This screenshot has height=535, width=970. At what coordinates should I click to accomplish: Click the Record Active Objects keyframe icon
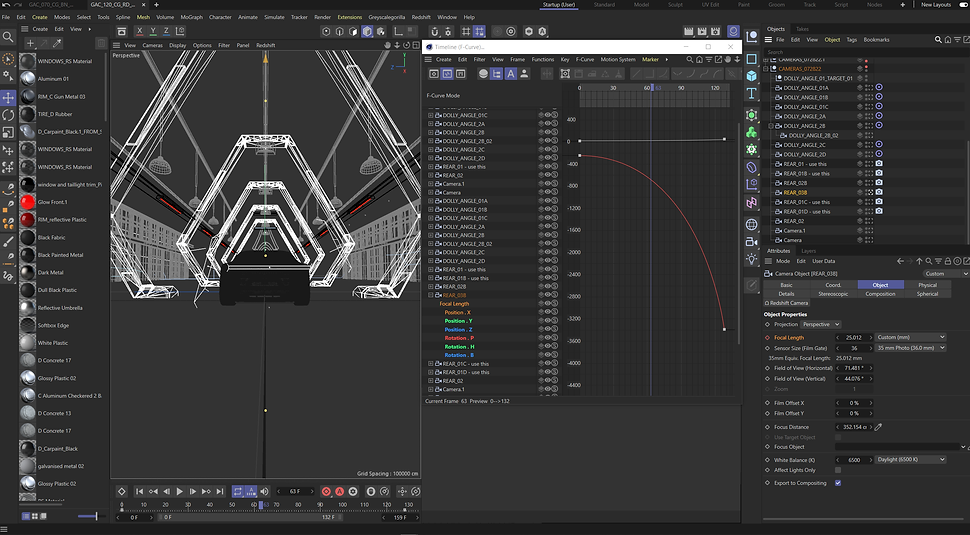326,492
